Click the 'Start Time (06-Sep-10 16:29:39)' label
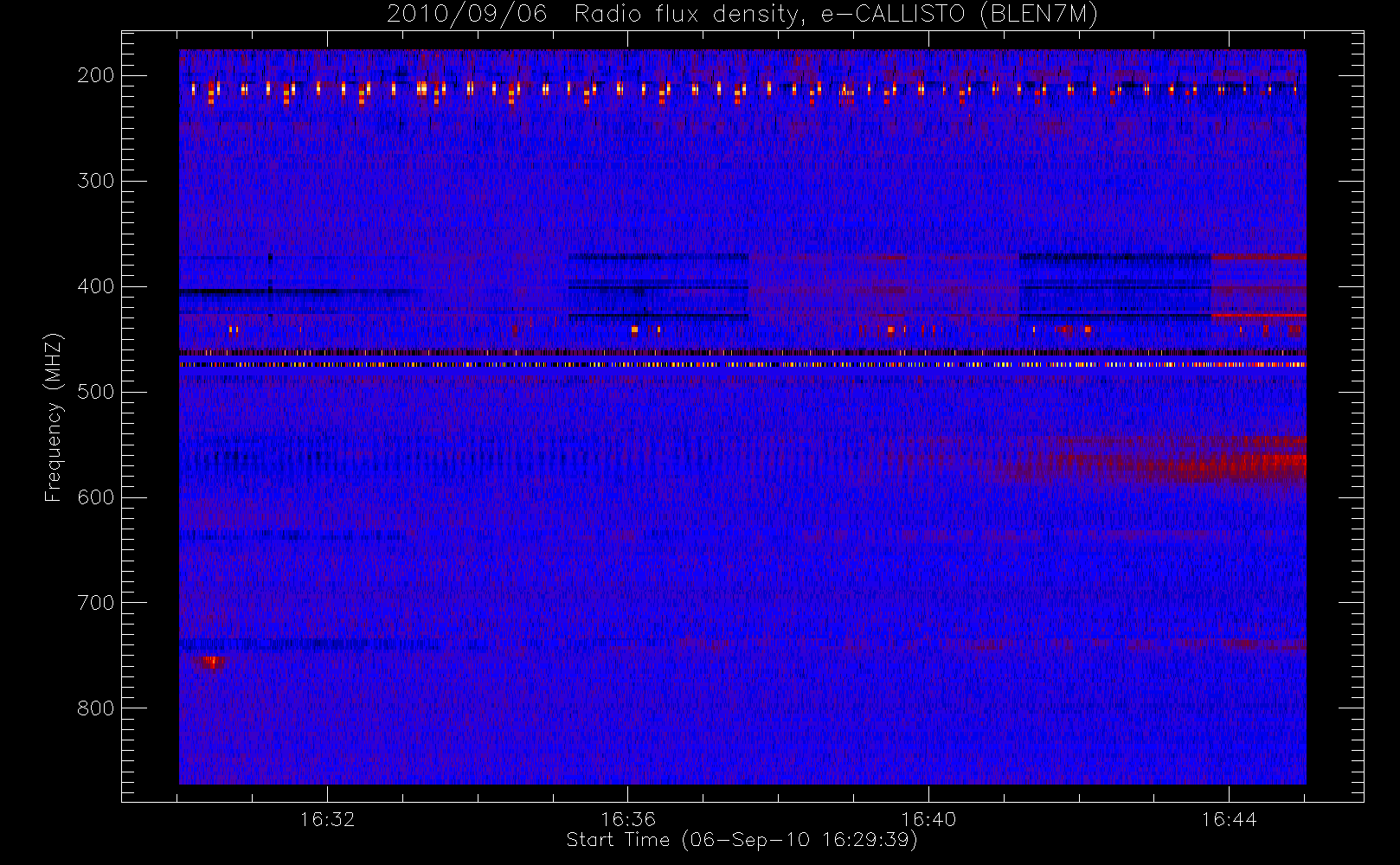This screenshot has height=865, width=1400. (x=742, y=840)
